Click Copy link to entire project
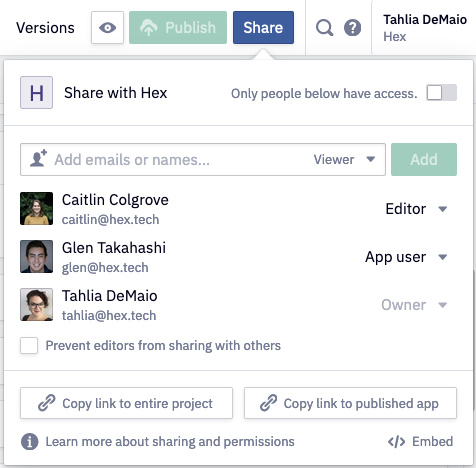 pyautogui.click(x=126, y=403)
